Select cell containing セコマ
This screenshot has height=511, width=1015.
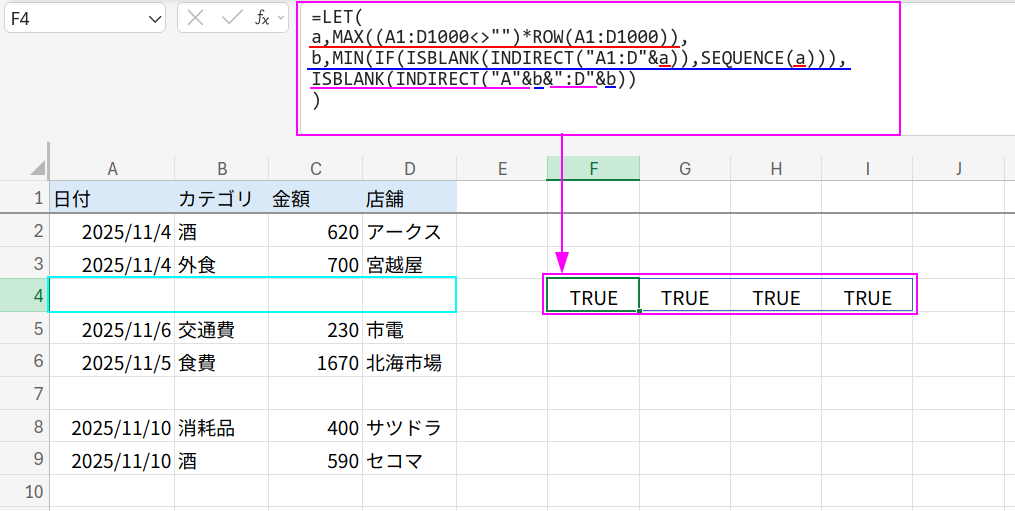tap(409, 459)
